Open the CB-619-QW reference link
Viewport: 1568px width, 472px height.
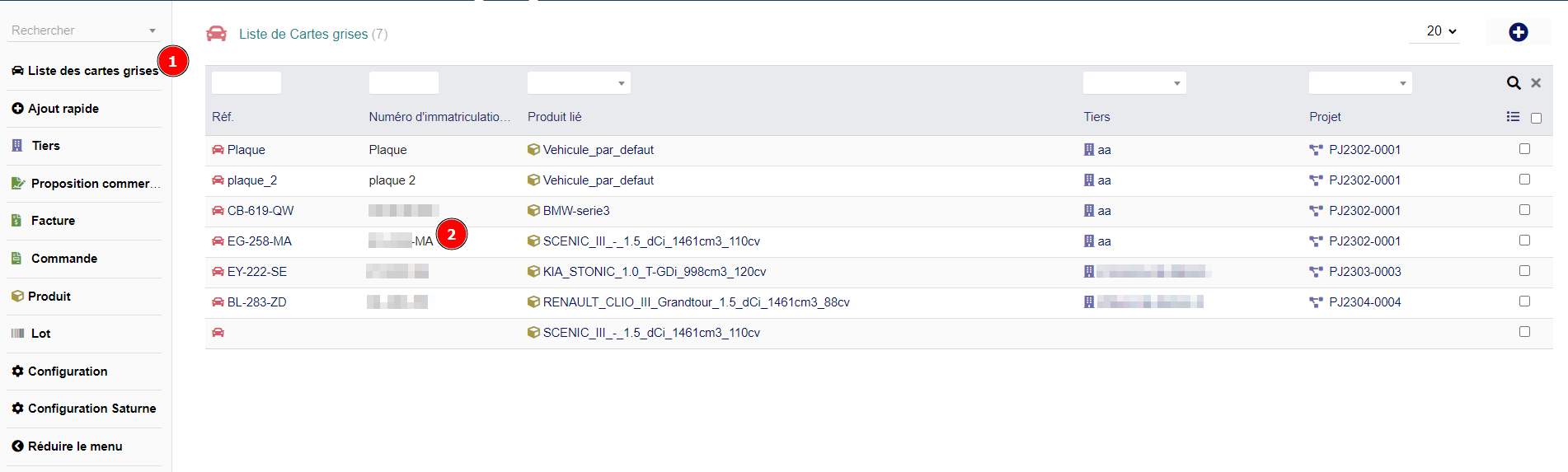[x=260, y=211]
